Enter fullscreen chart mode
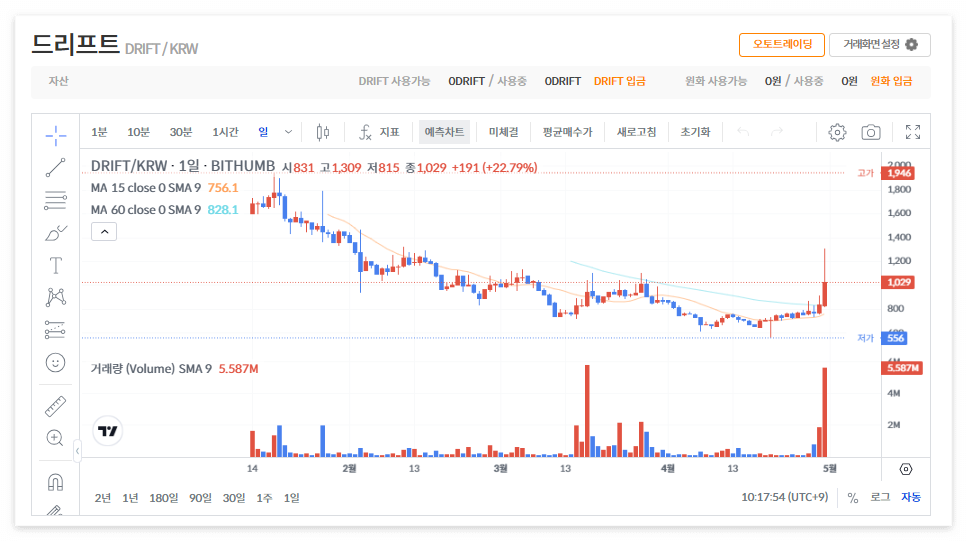This screenshot has width=967, height=541. coord(913,132)
